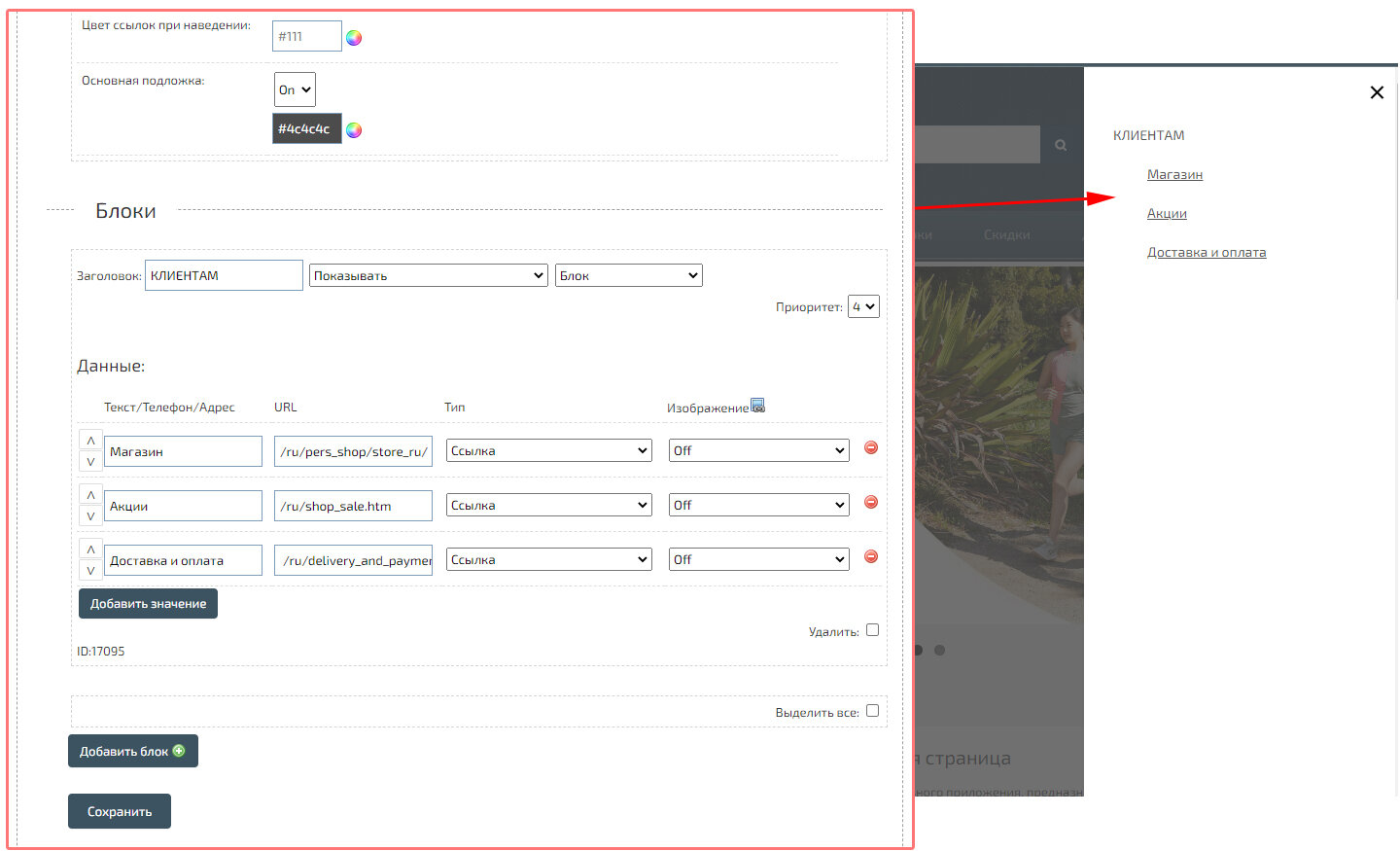Viewport: 1400px width, 851px height.
Task: Remove the Акции row using red minus
Action: 871,502
